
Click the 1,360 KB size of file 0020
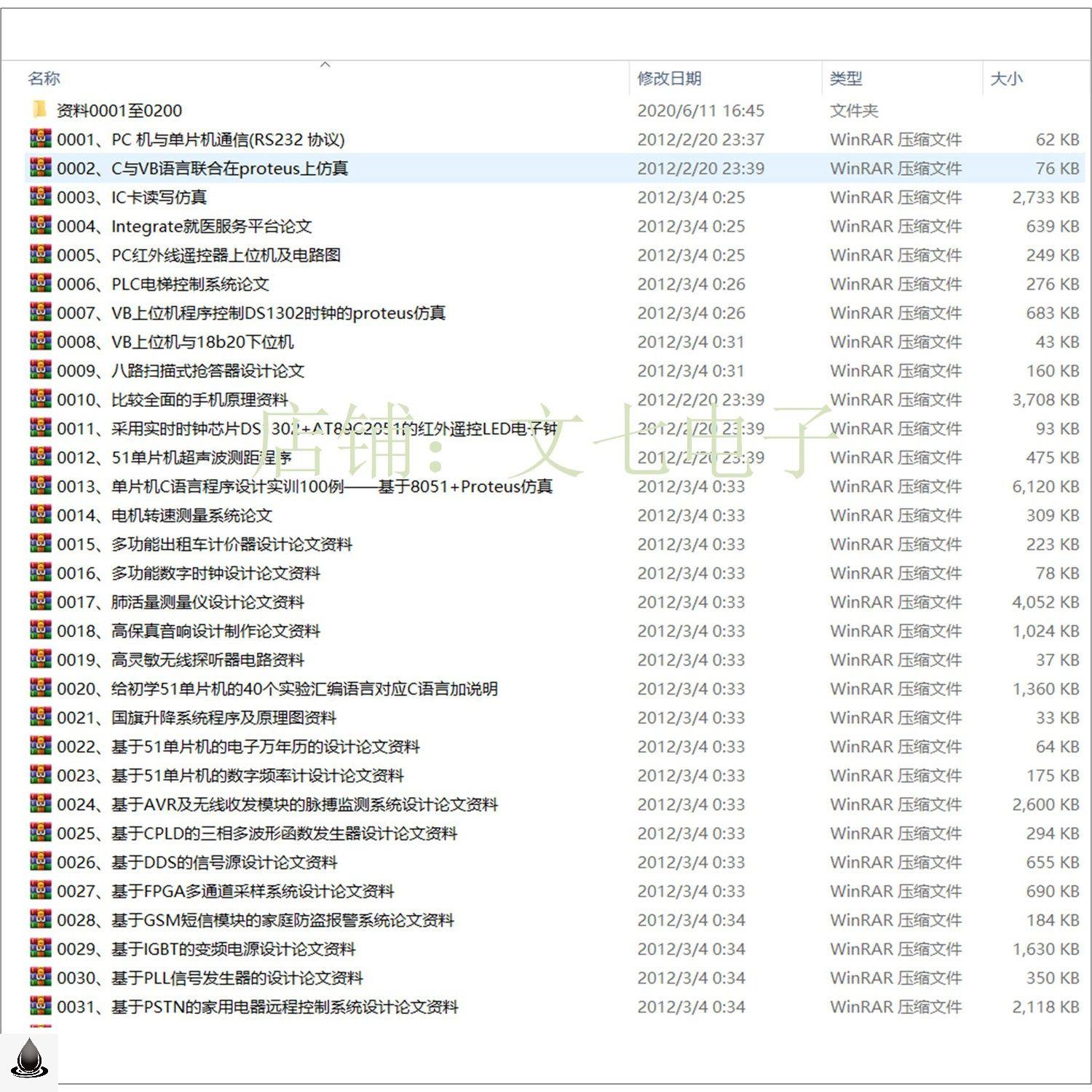pos(1045,689)
